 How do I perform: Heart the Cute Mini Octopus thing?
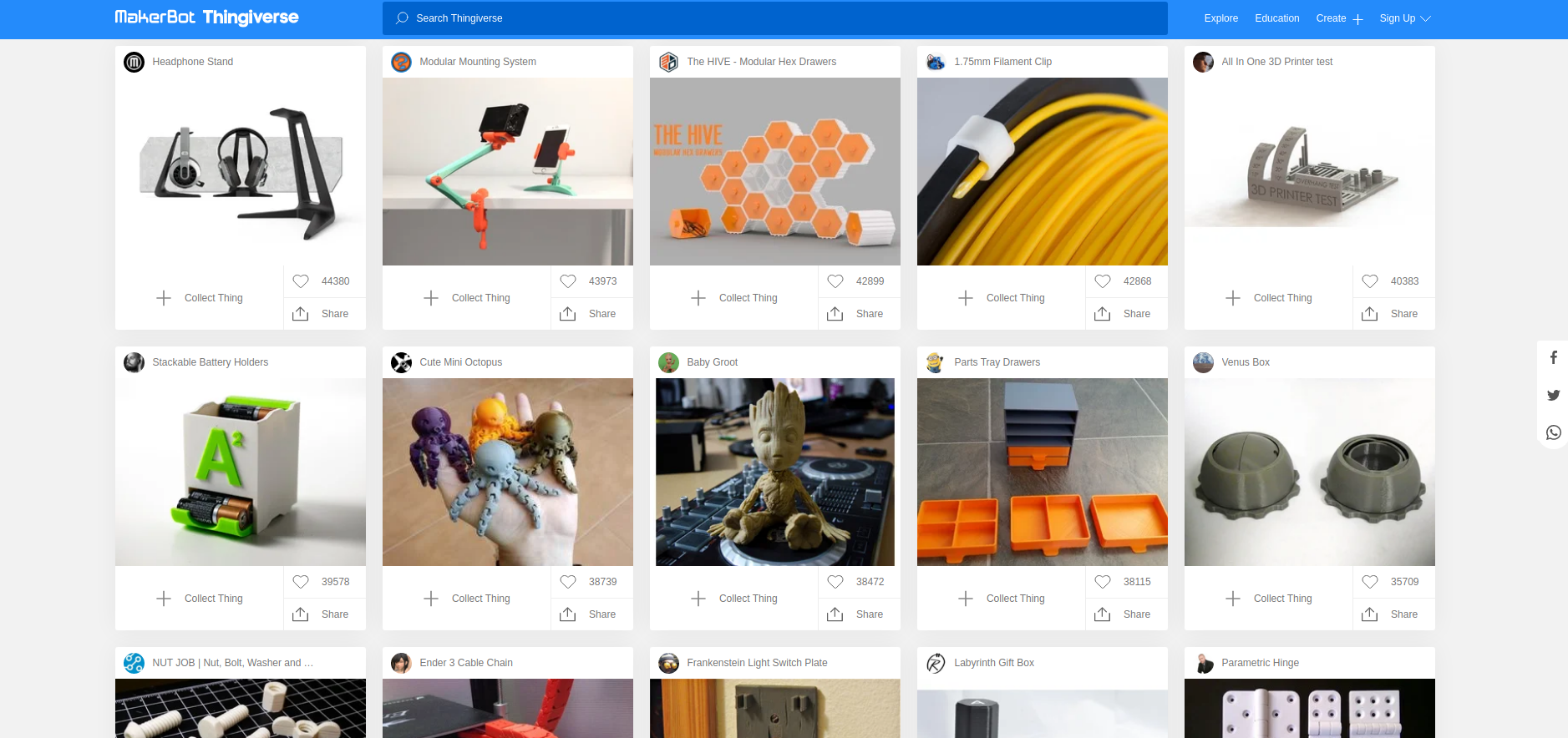tap(568, 582)
